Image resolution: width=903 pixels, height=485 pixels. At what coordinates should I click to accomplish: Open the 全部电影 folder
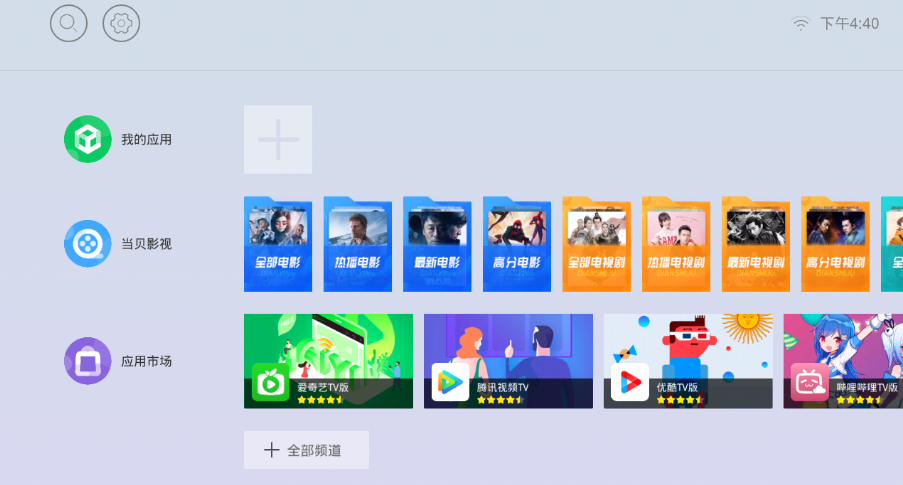(278, 244)
